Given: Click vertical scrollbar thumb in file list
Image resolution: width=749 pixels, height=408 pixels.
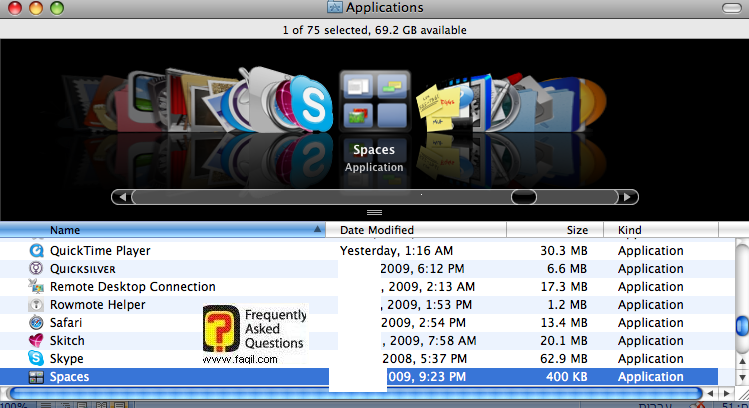Looking at the screenshot, I should [x=742, y=326].
